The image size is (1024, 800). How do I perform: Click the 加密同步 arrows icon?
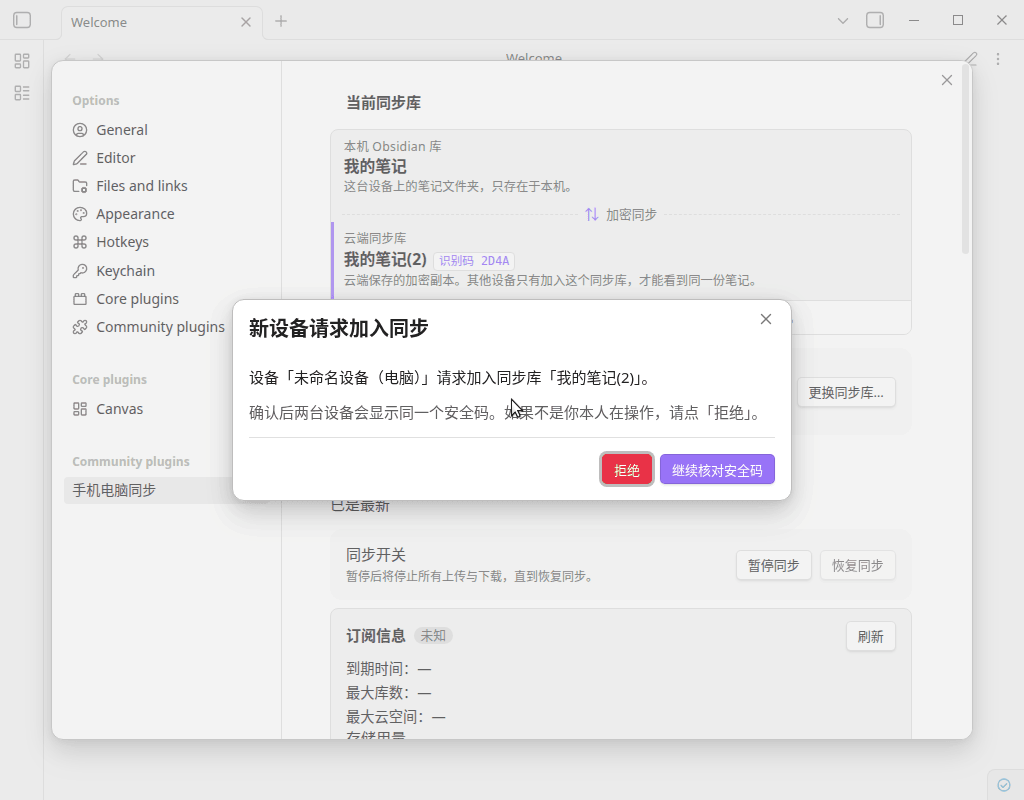tap(592, 214)
